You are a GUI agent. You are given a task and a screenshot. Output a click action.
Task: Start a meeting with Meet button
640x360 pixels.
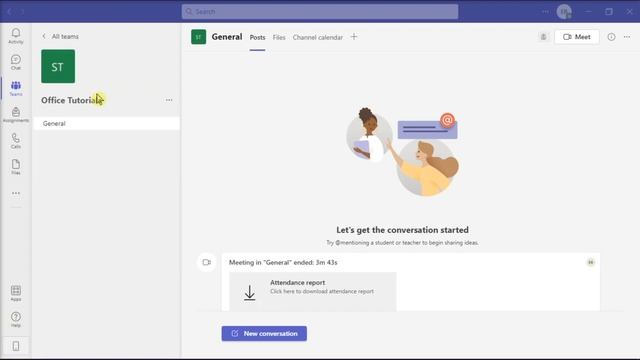pyautogui.click(x=577, y=37)
